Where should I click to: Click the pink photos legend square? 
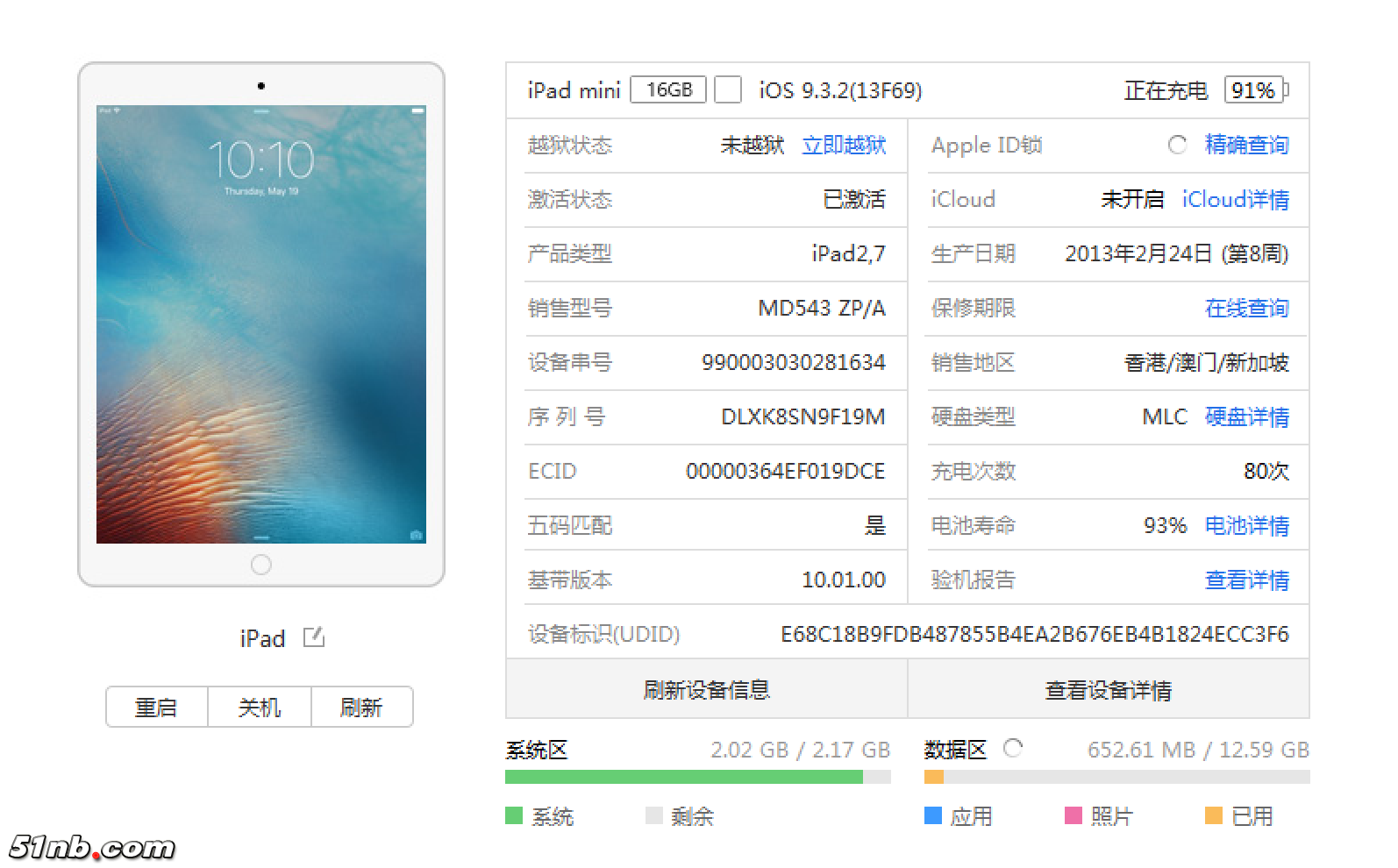click(1073, 815)
